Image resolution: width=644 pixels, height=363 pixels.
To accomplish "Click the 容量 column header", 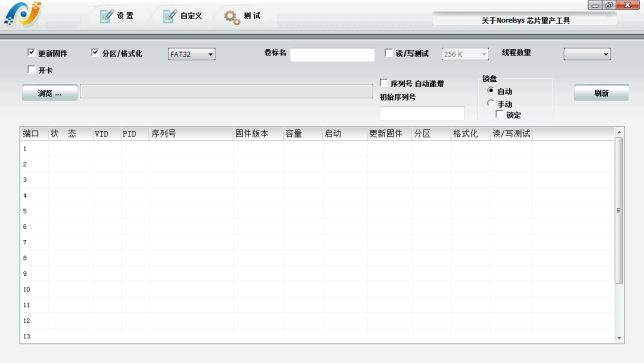I will point(303,134).
